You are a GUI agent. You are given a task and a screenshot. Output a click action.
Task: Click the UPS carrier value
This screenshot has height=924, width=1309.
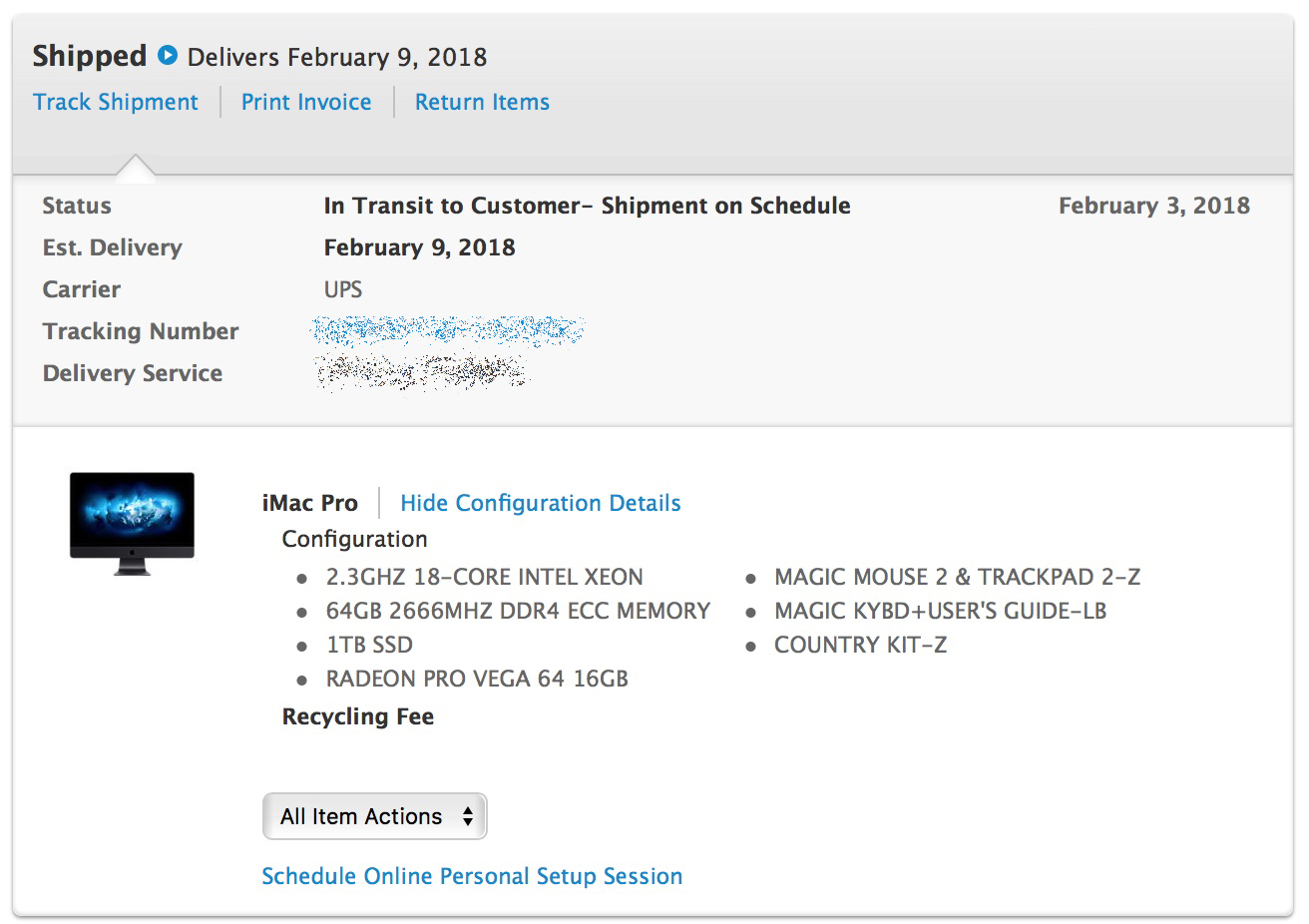[x=343, y=289]
